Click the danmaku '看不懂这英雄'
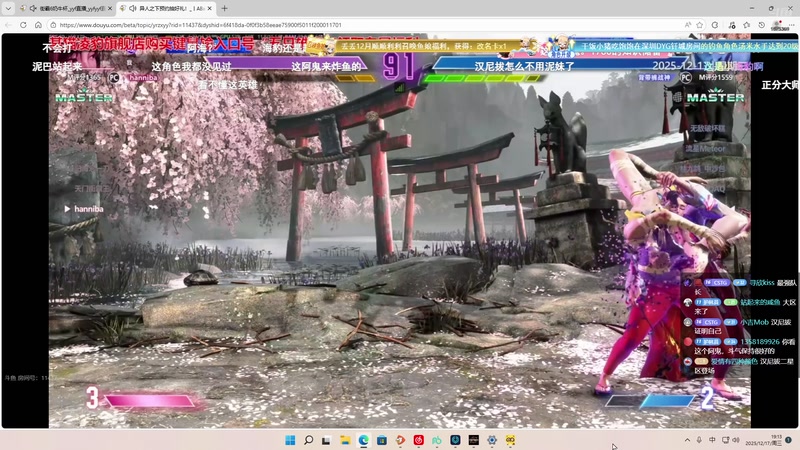Image resolution: width=800 pixels, height=450 pixels. pos(228,85)
